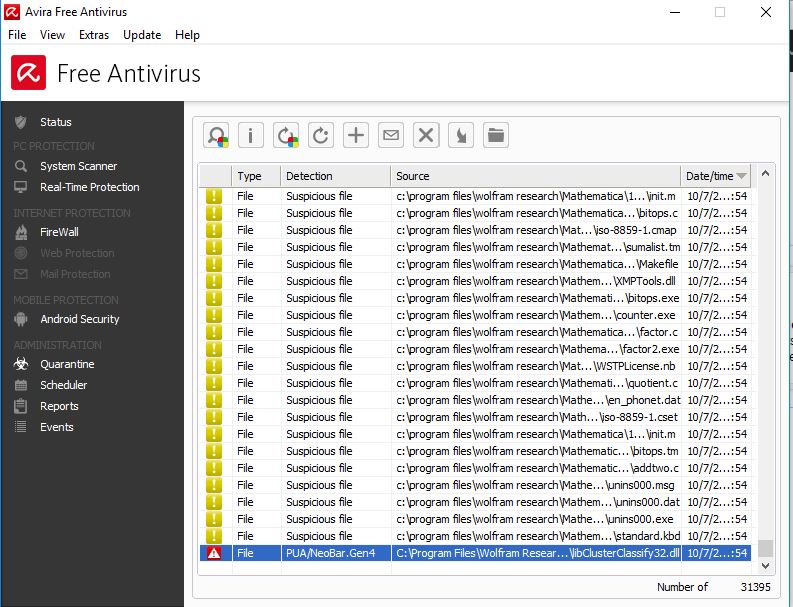Click the scrollbar up arrow
This screenshot has height=607, width=793.
(766, 174)
